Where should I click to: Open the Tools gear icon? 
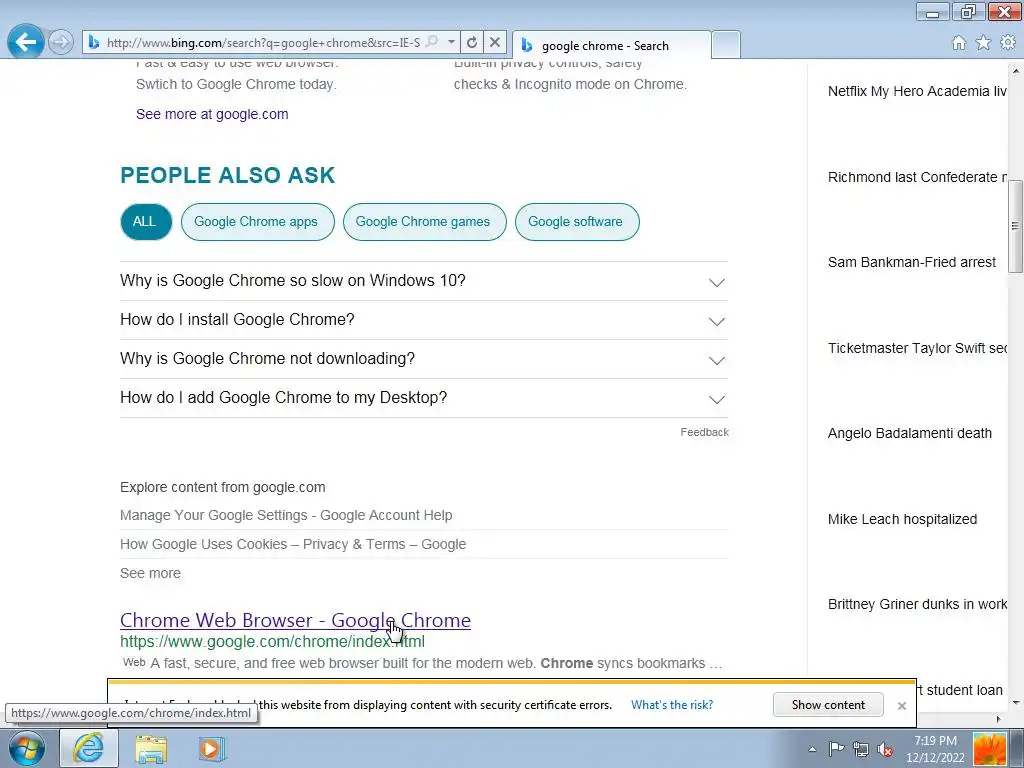(x=1008, y=42)
